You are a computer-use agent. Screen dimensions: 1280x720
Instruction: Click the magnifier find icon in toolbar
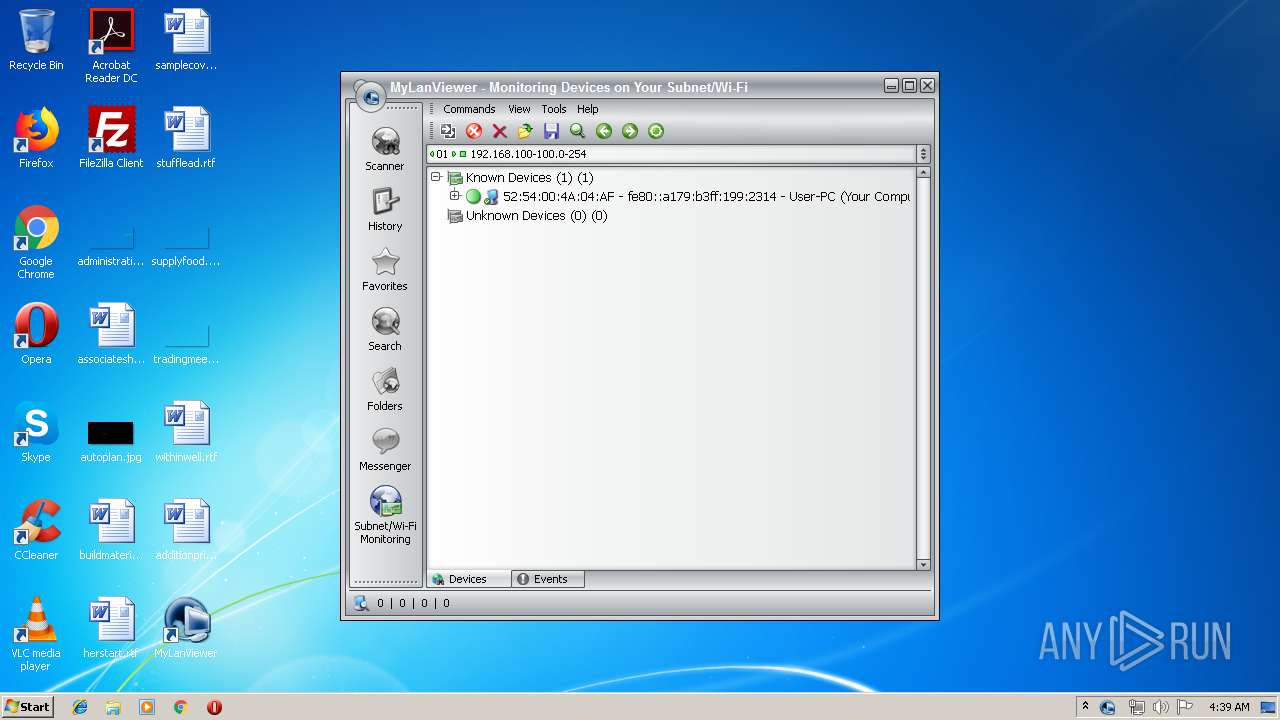click(x=577, y=131)
